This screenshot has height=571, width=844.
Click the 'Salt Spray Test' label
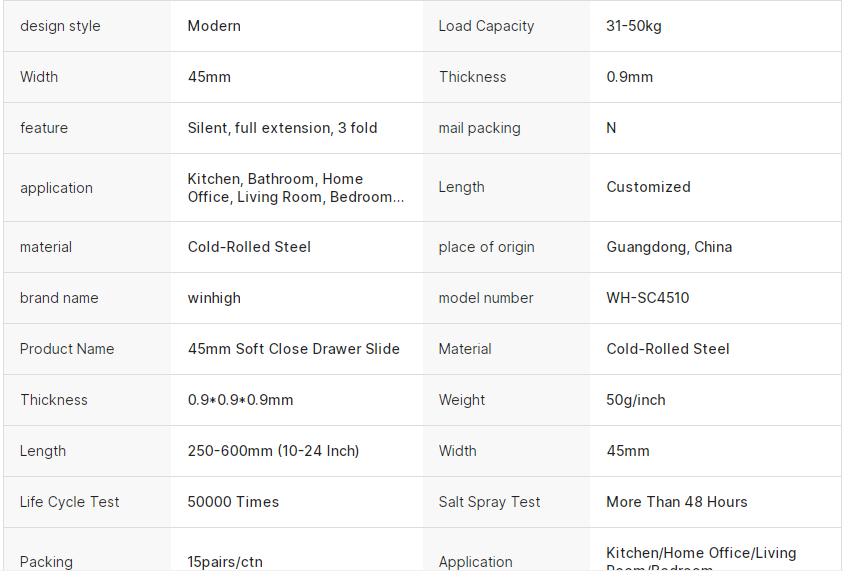(489, 502)
